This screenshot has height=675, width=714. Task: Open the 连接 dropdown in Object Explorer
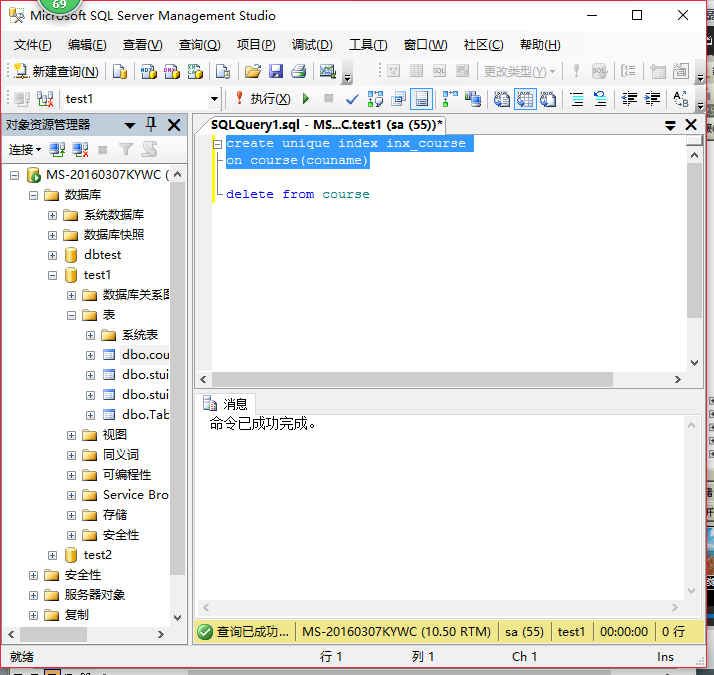tap(25, 149)
